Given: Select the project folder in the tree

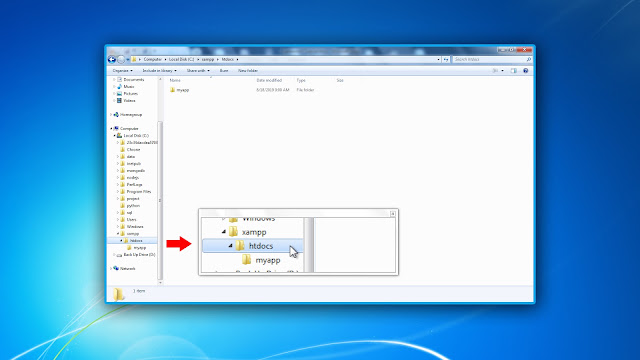Looking at the screenshot, I should pyautogui.click(x=130, y=198).
